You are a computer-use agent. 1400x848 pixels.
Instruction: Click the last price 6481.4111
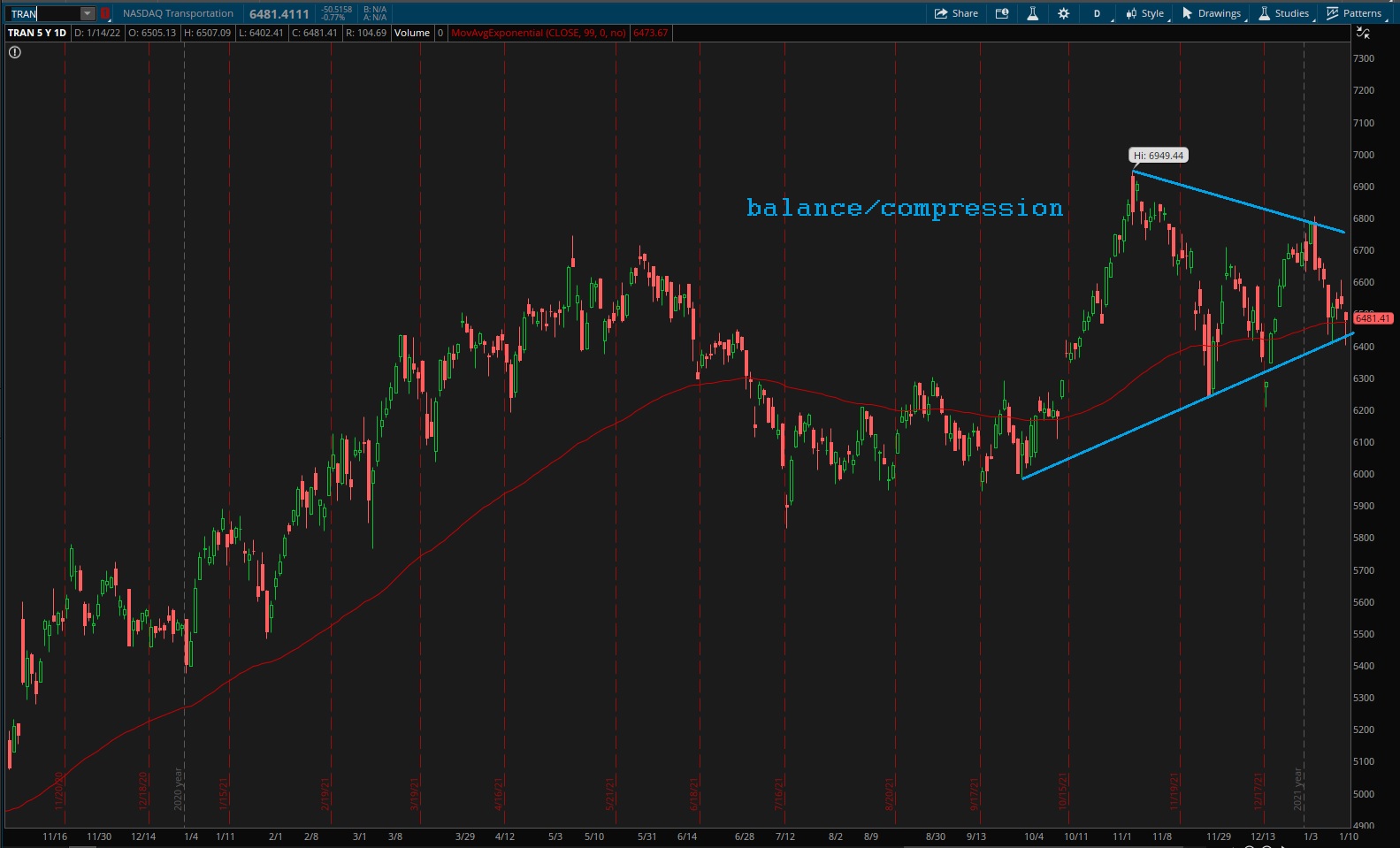coord(279,14)
